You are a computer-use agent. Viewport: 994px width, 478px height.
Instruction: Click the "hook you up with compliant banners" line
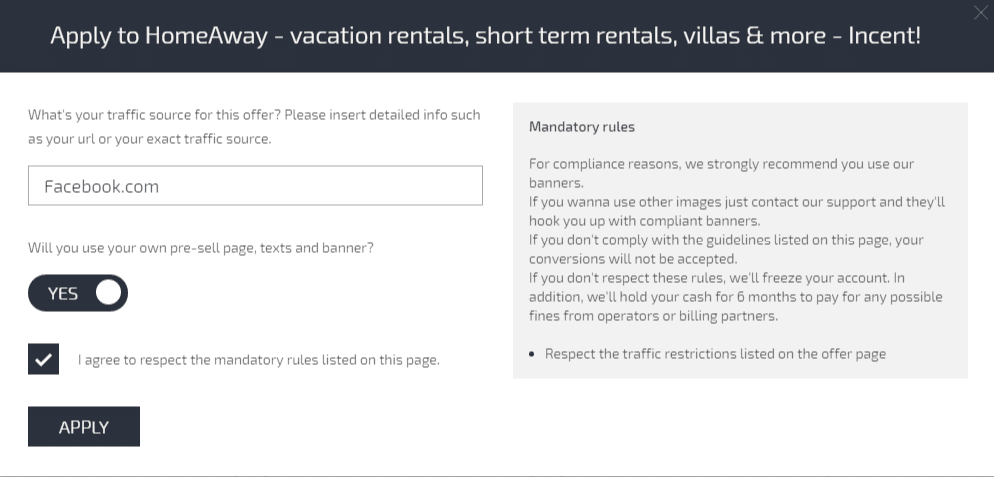point(644,221)
